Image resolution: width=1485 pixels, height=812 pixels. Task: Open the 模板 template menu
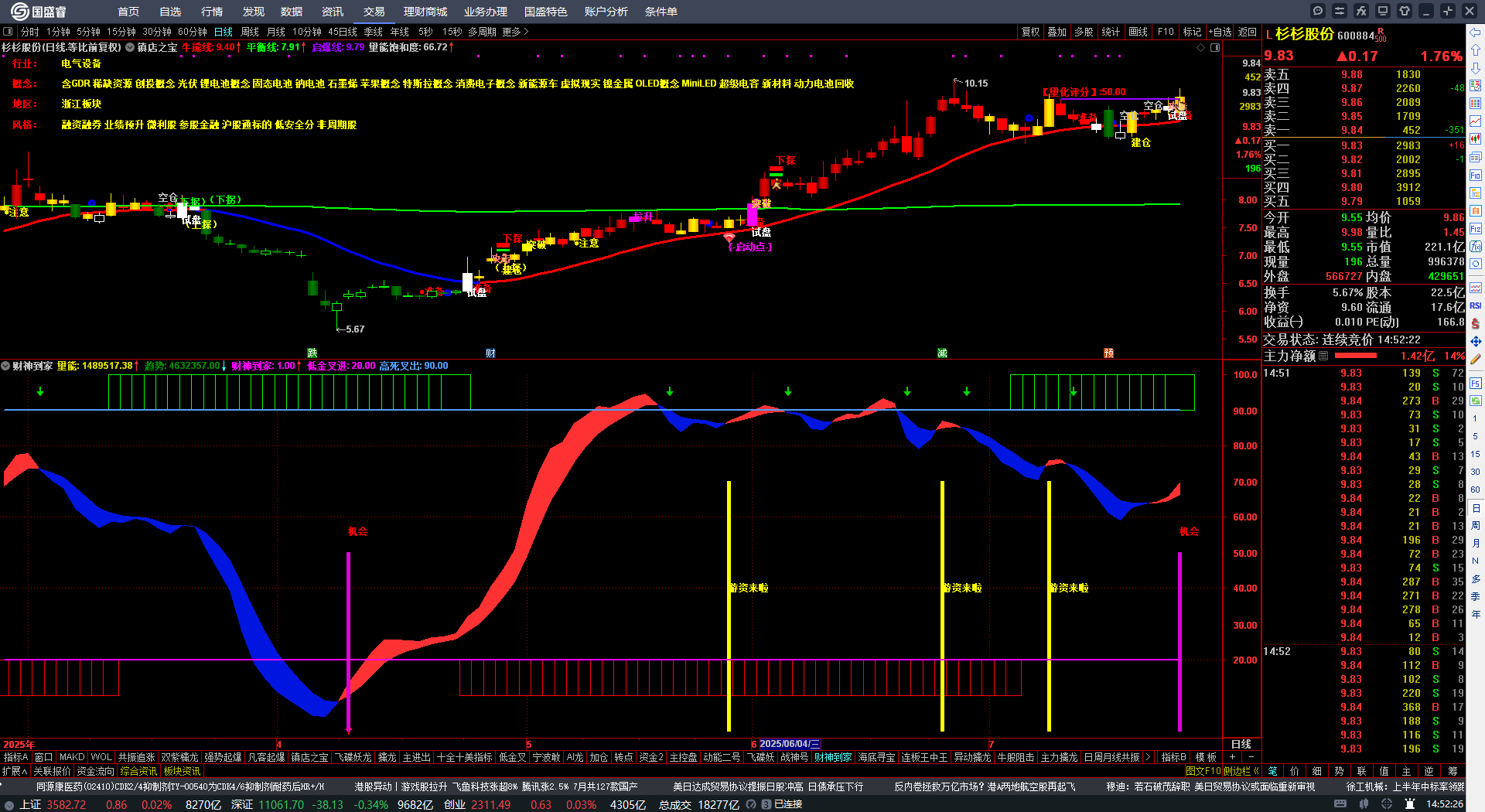pos(1206,757)
